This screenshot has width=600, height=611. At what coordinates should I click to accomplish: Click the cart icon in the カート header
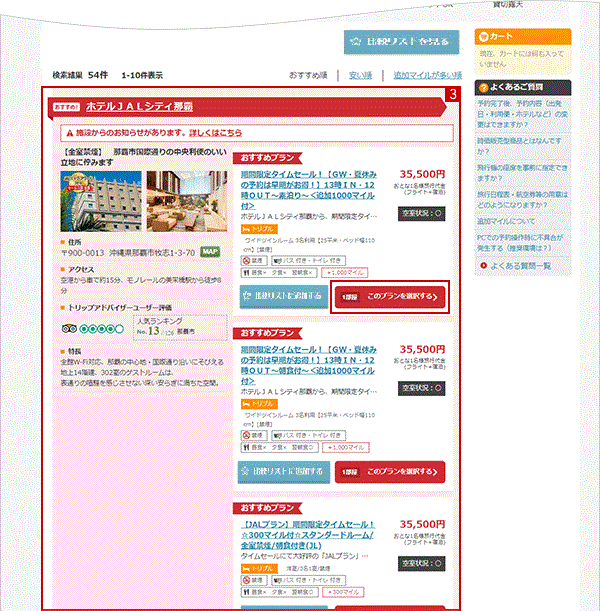[x=483, y=35]
